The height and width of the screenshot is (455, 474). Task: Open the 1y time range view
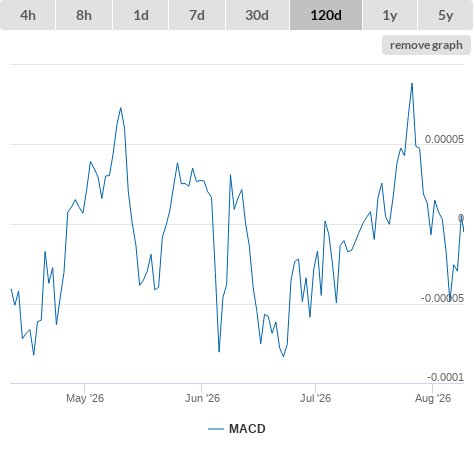(x=390, y=15)
